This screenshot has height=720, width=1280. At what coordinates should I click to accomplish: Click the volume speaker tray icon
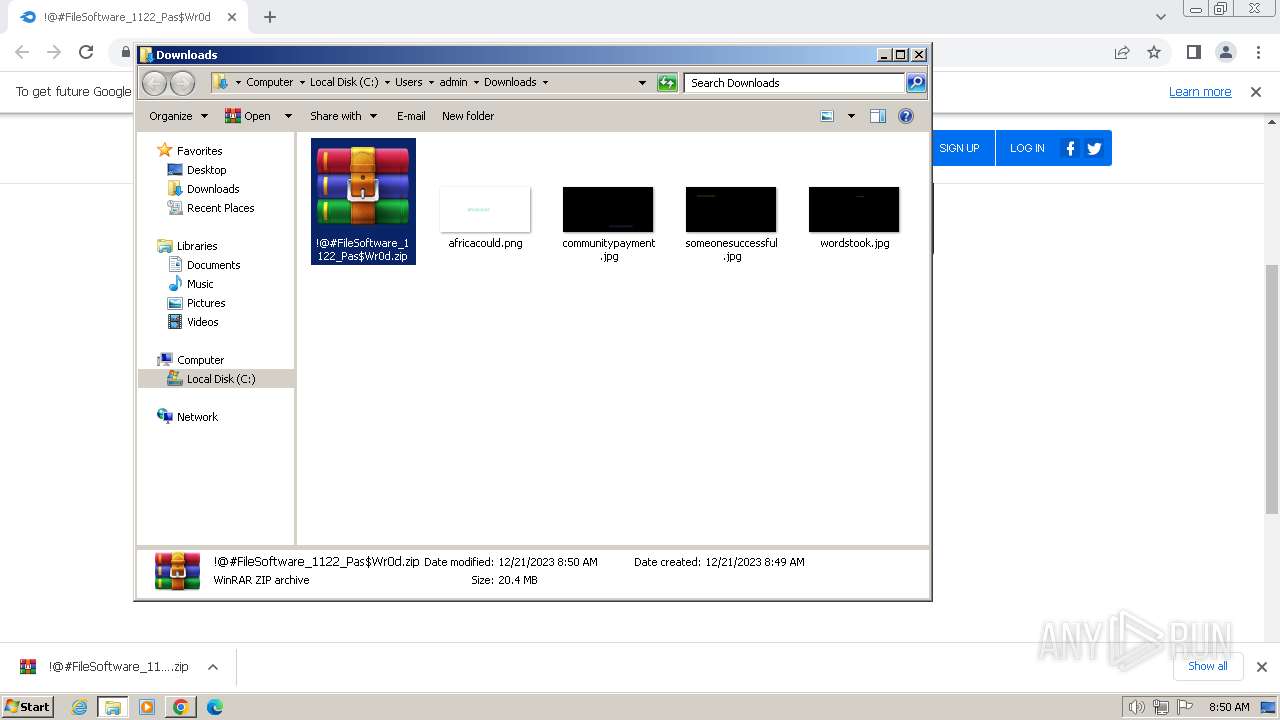(x=1136, y=707)
